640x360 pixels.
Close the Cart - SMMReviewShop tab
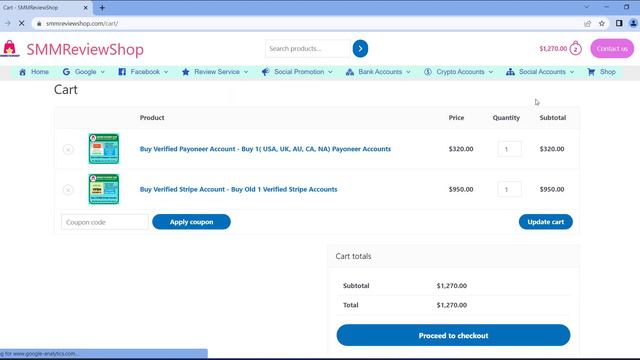click(85, 7)
